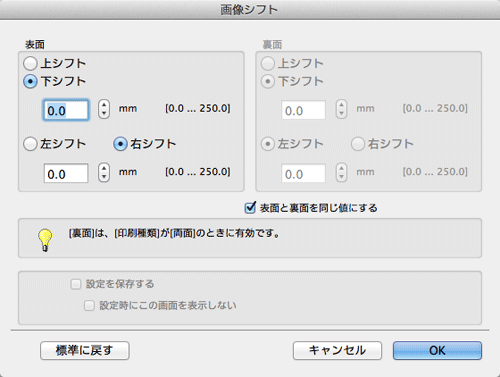Click 裏面 vertical shift stepper
This screenshot has width=500, height=377.
[x=341, y=109]
